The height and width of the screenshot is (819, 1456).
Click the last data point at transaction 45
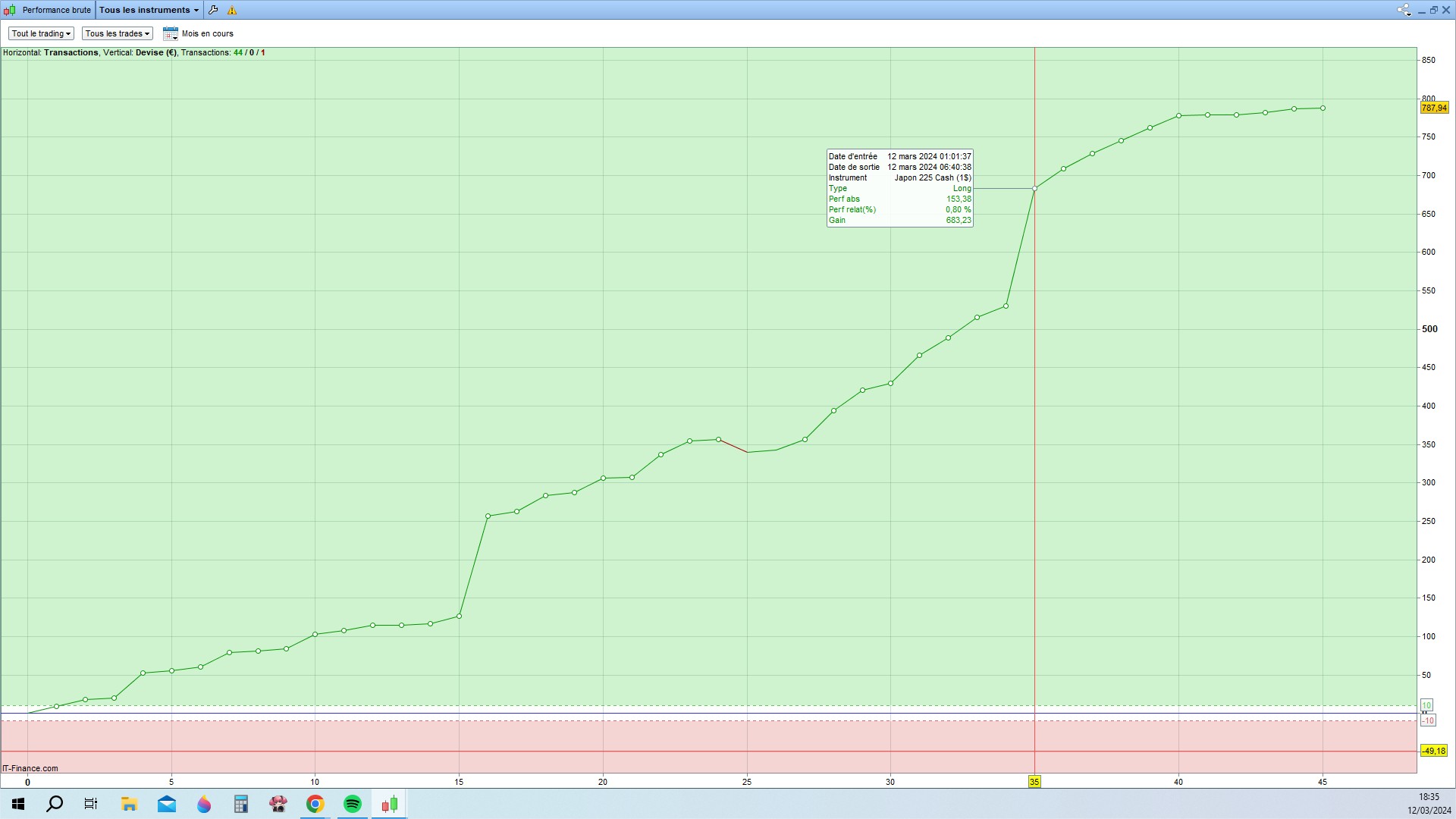click(1323, 108)
